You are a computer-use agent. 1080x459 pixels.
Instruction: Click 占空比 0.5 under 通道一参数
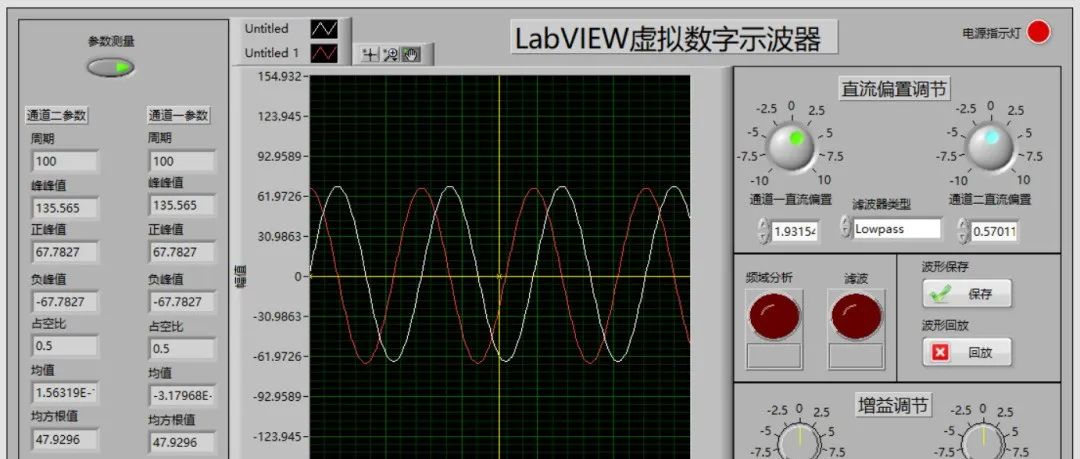[182, 348]
